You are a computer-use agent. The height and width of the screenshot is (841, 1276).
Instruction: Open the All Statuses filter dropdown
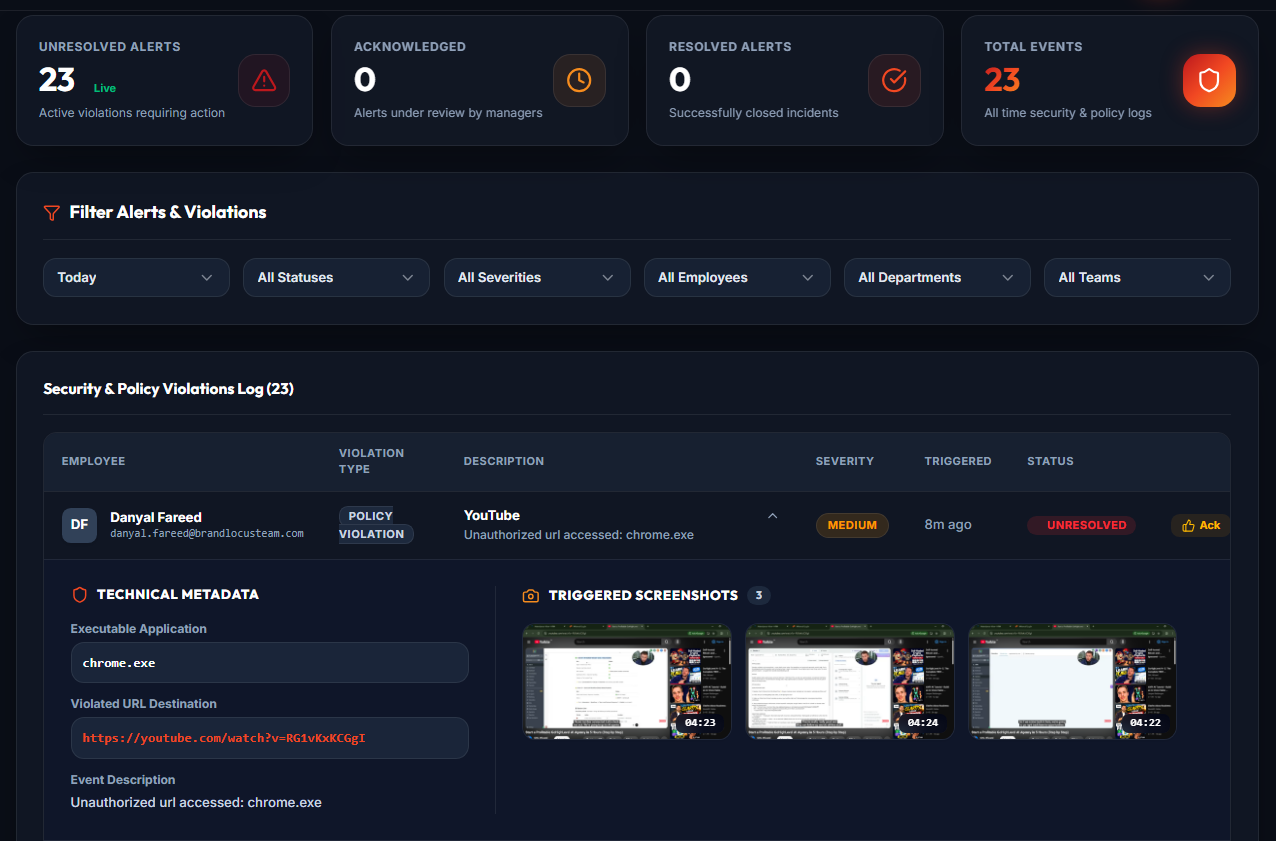336,278
